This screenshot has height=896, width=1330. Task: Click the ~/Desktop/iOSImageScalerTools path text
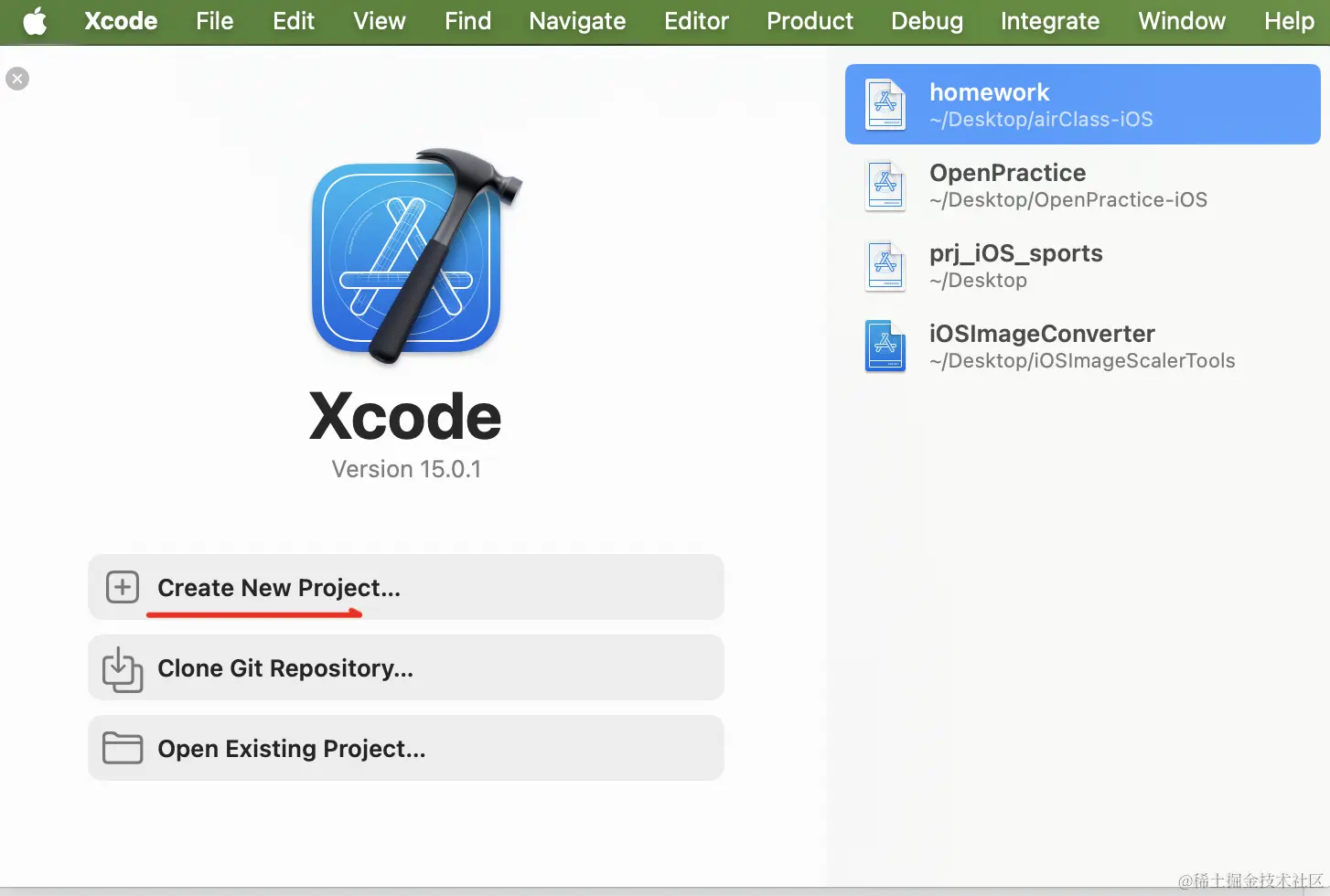1082,361
